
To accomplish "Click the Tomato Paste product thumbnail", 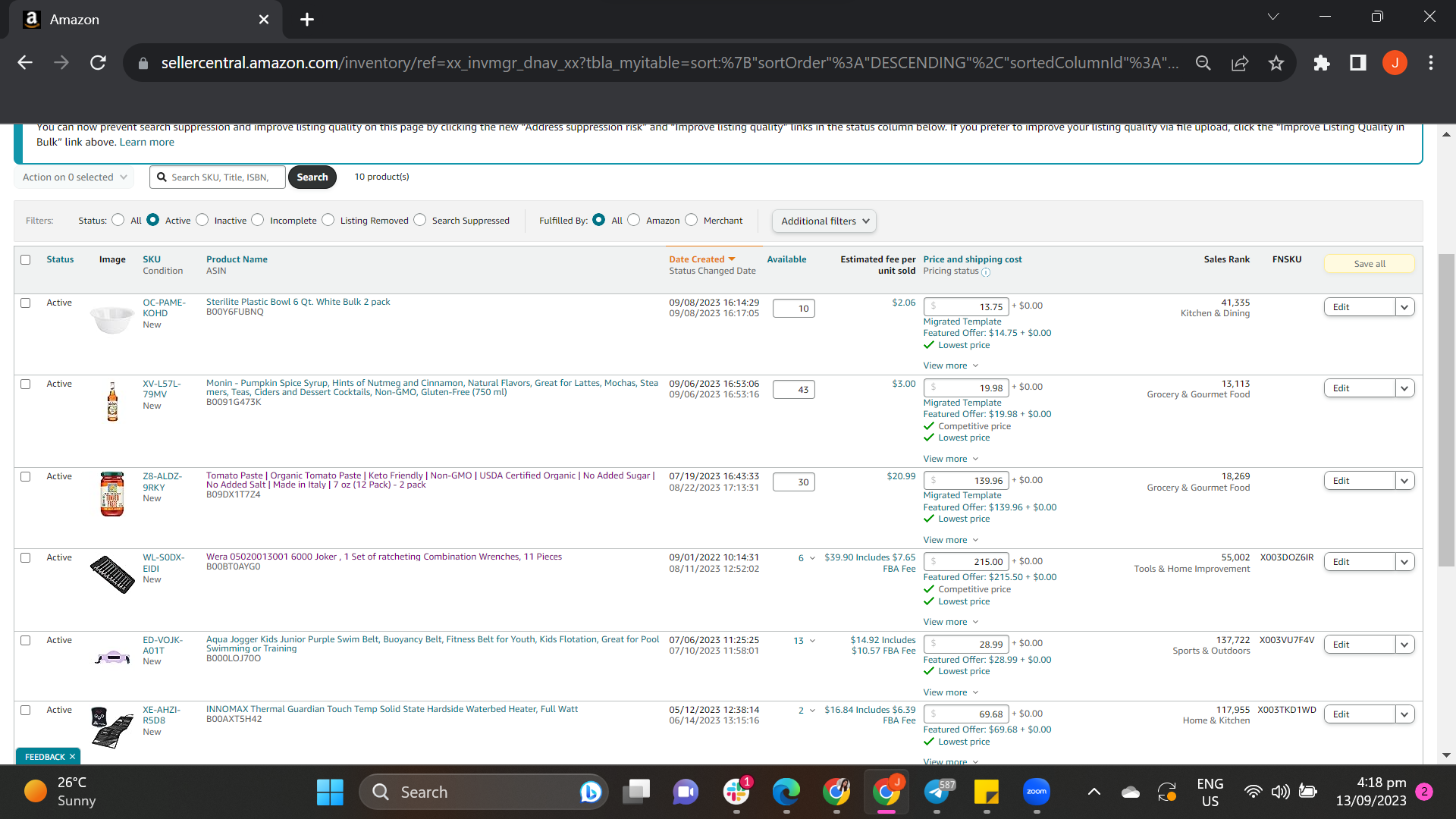I will click(112, 494).
